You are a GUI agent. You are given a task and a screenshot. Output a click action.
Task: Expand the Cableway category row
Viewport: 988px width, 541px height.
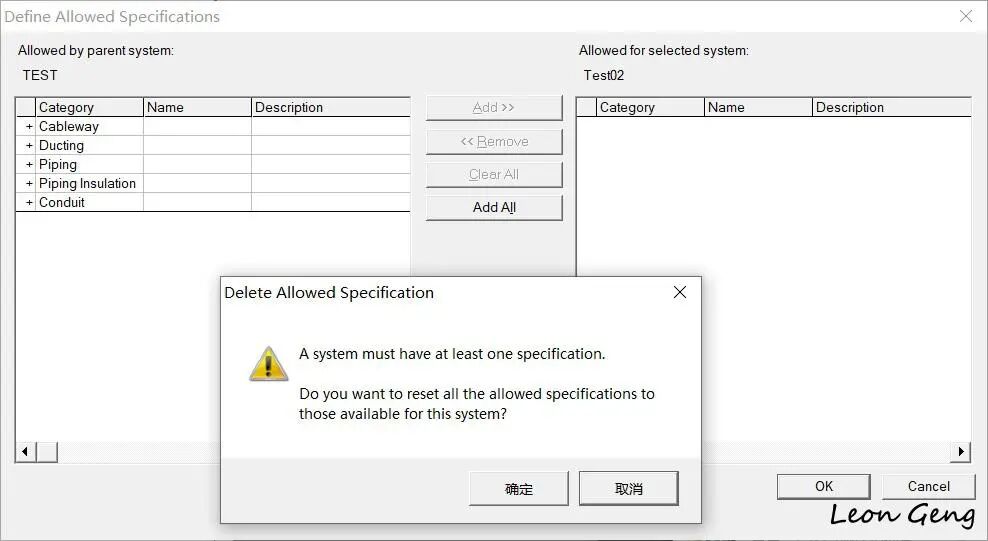click(x=29, y=127)
